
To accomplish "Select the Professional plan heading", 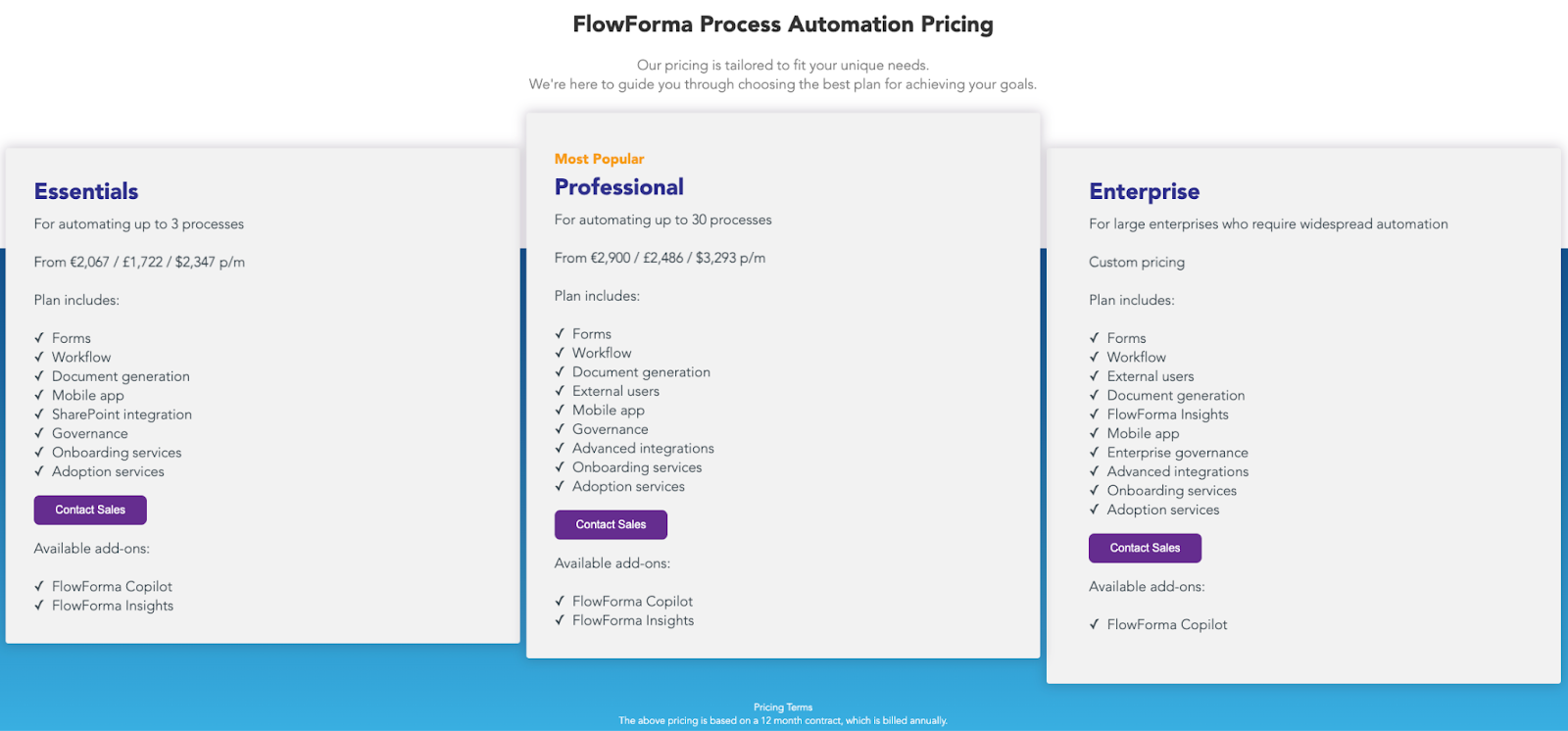I will [x=619, y=187].
